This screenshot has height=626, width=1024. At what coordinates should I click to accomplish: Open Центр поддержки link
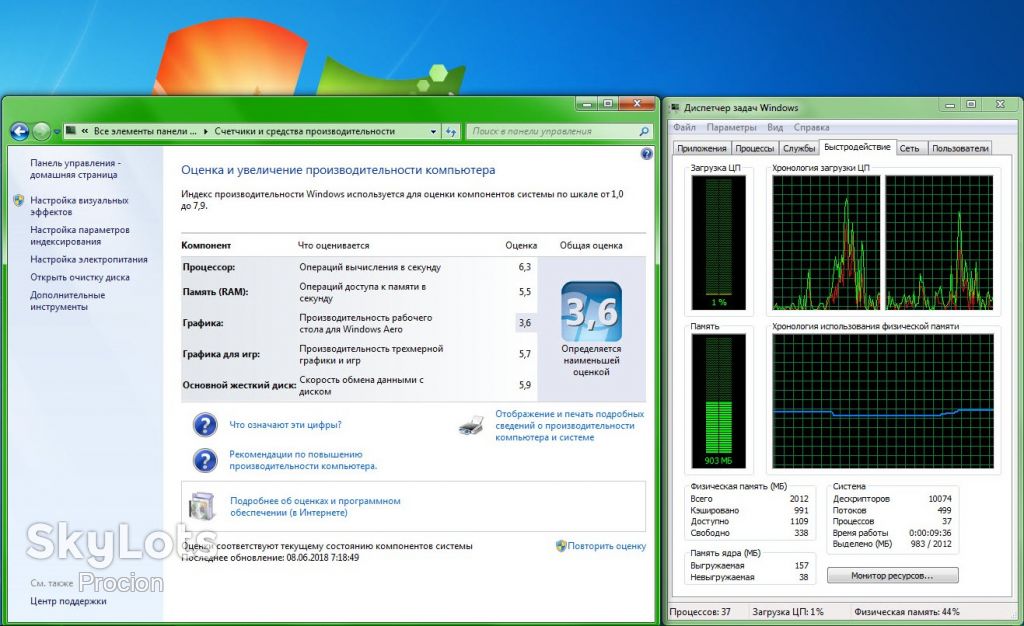coord(68,601)
